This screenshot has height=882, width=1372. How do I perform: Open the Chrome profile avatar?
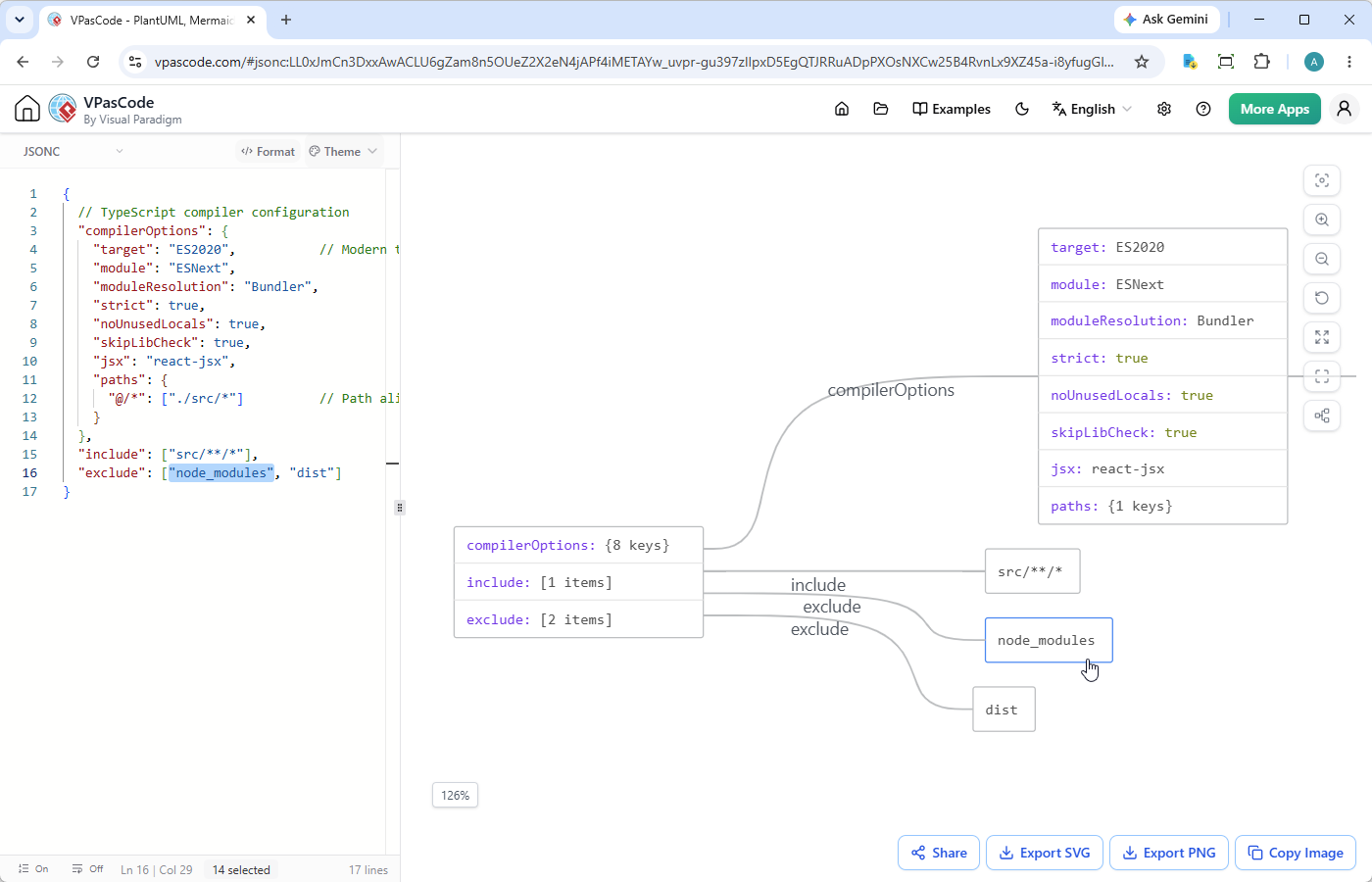click(1314, 62)
